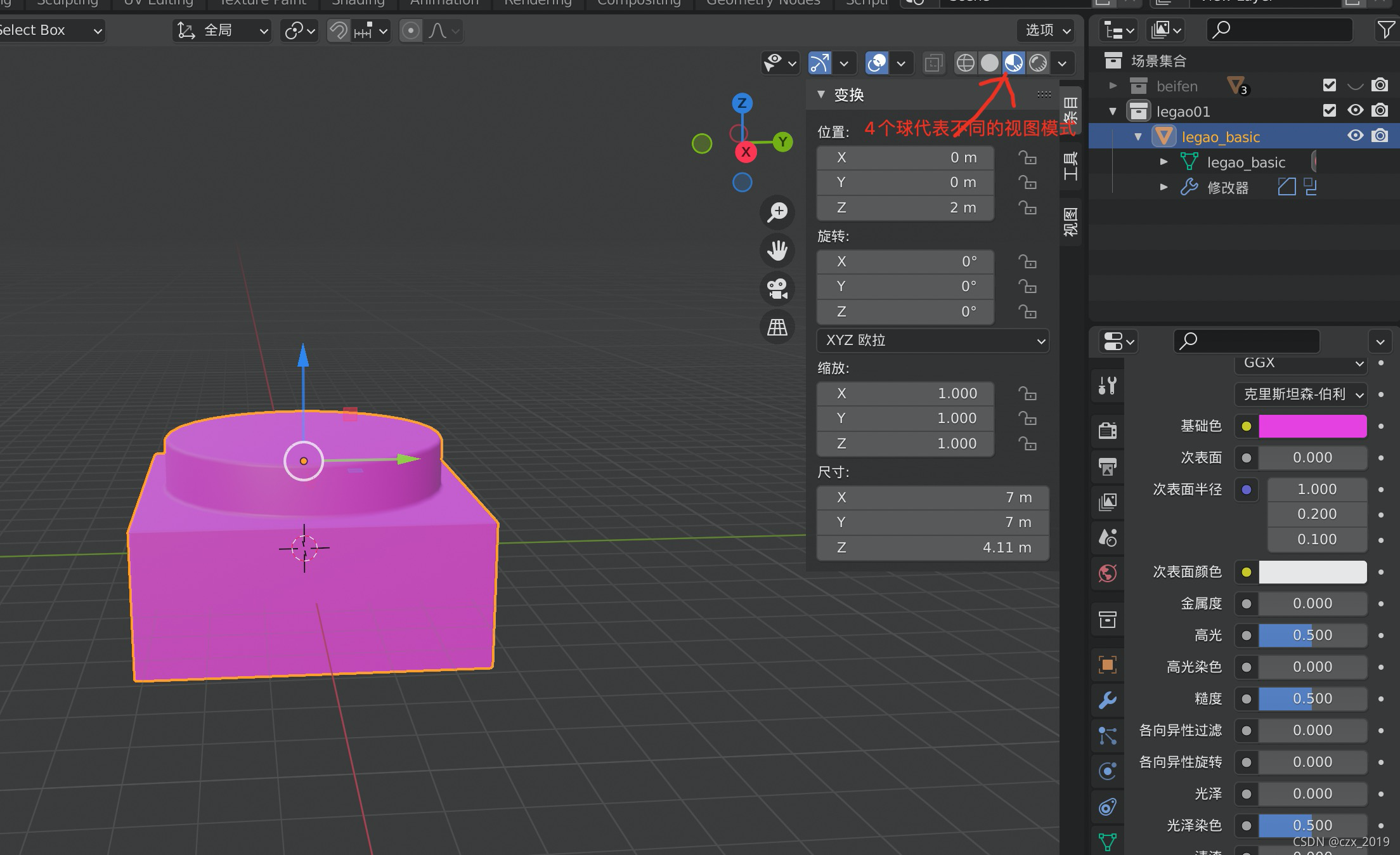Screen dimensions: 1400x855
Task: Expand the 修改器 tree item
Action: tap(1163, 187)
